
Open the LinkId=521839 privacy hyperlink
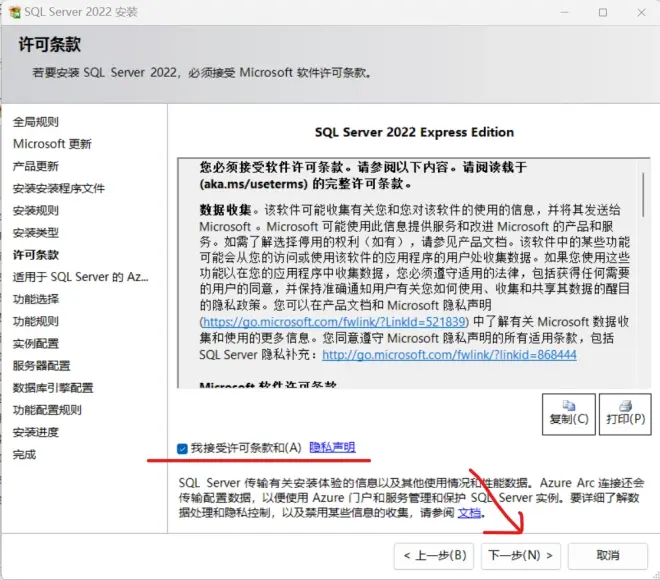pos(334,322)
